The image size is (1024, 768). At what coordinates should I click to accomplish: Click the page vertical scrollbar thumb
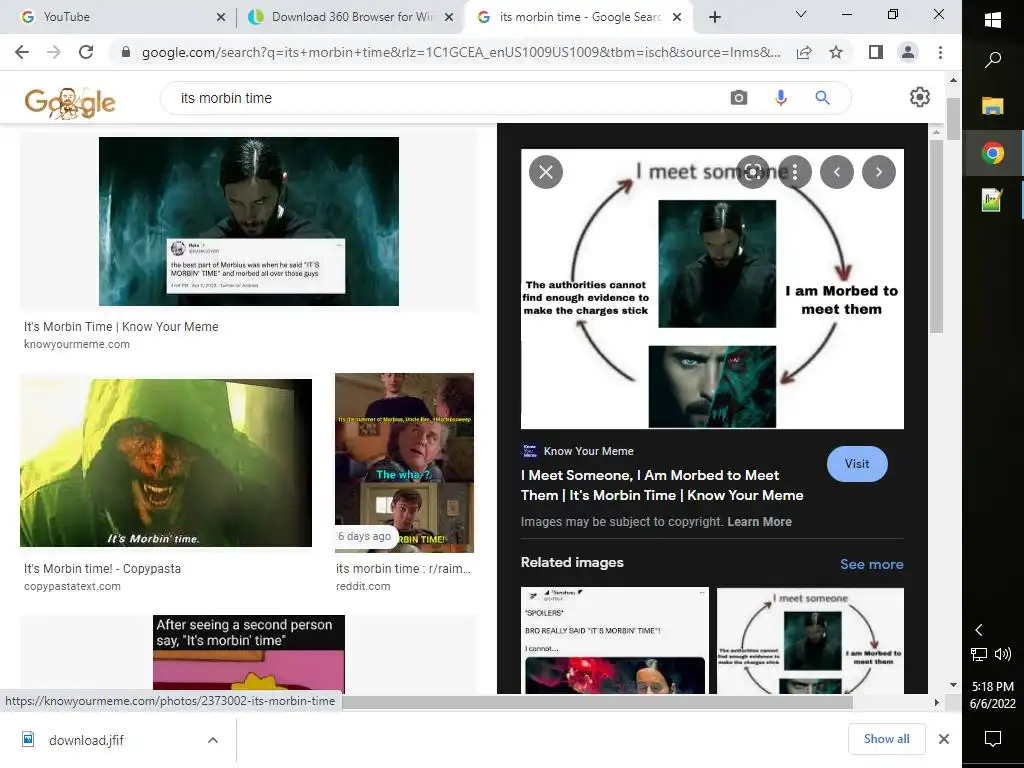(x=953, y=119)
